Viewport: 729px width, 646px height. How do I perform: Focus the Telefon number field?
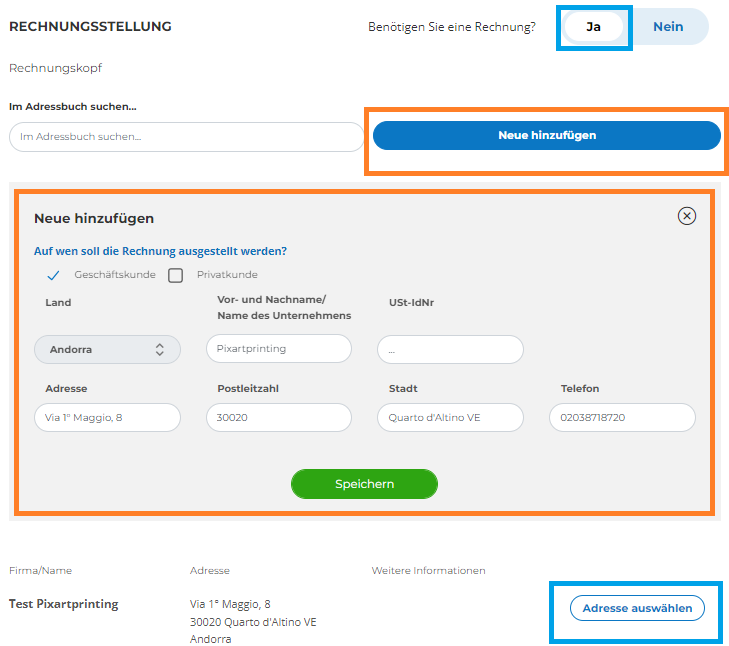(621, 417)
